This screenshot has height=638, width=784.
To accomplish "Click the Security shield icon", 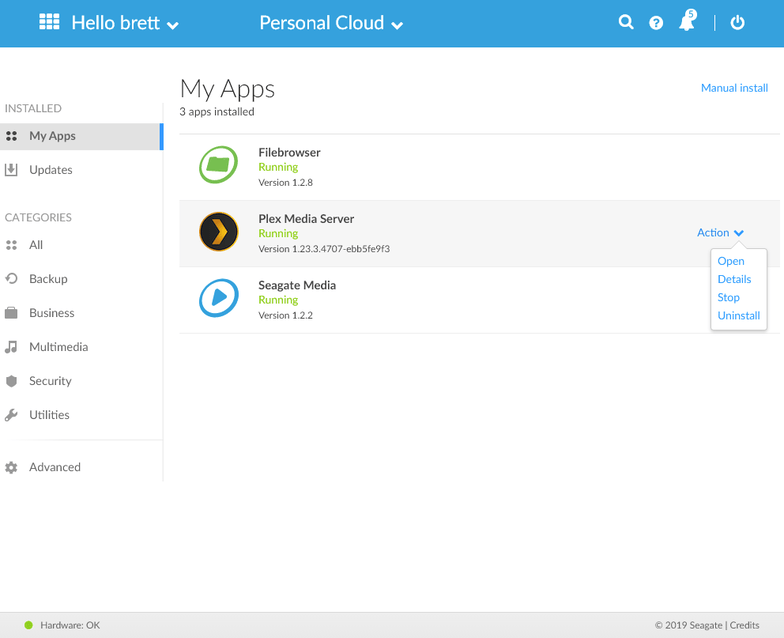I will pos(11,381).
